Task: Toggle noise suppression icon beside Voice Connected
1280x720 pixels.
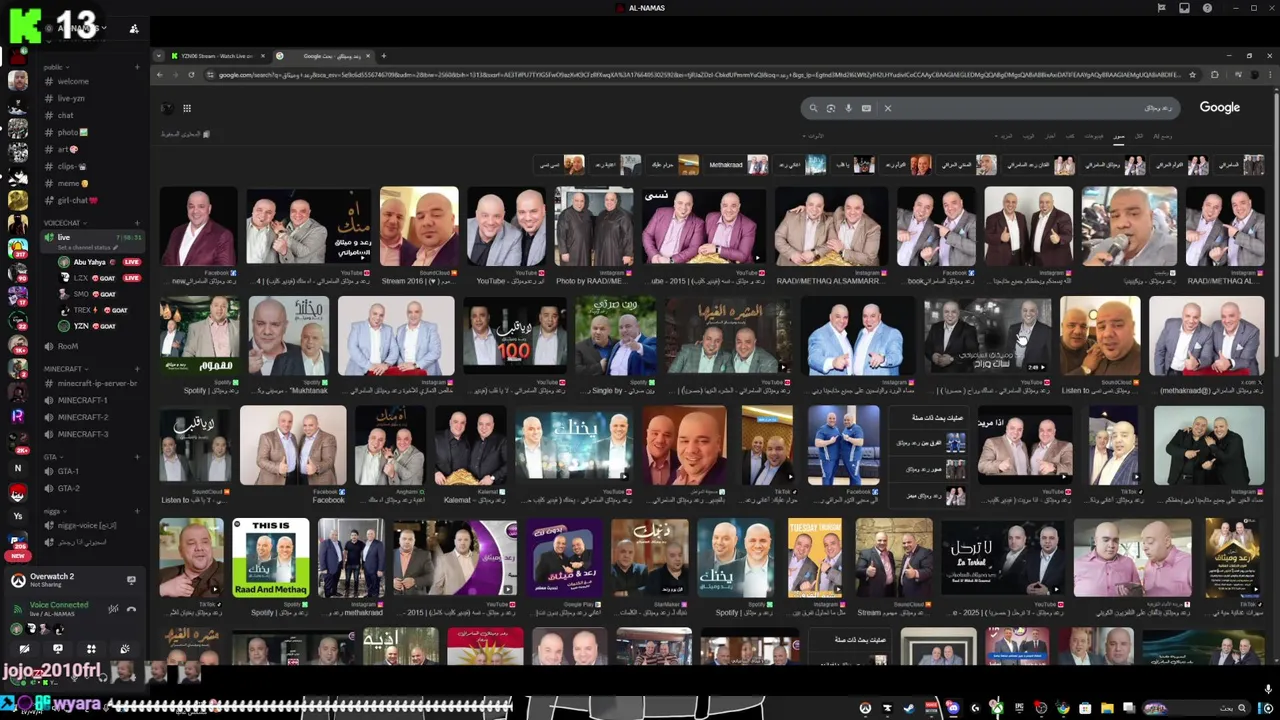Action: tap(113, 609)
